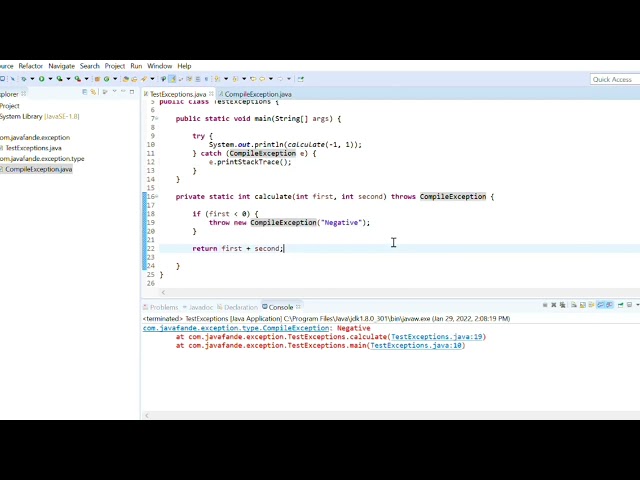
Task: Click Terminate square in Console toolbar
Action: (x=545, y=305)
